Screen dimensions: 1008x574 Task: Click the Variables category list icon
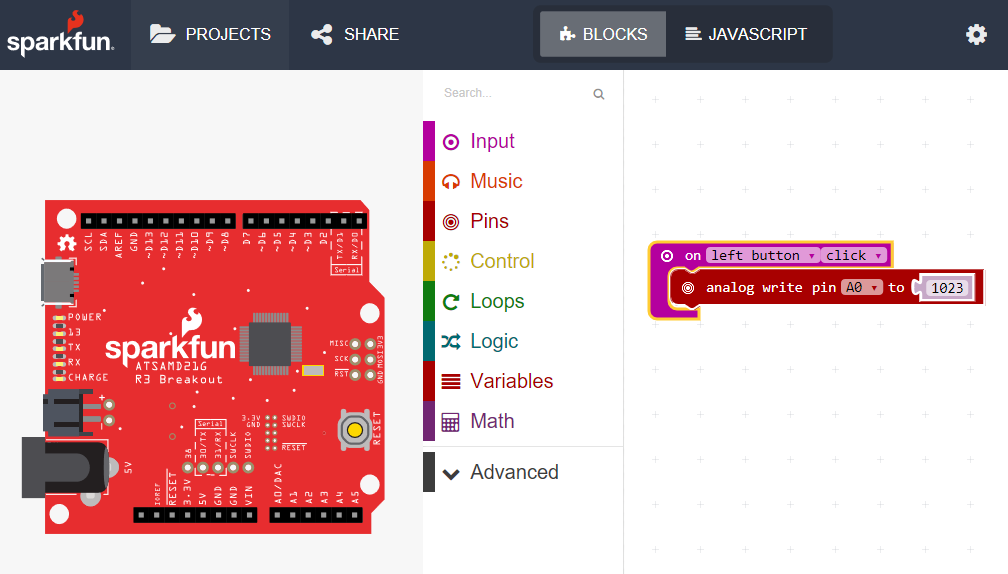pyautogui.click(x=451, y=382)
